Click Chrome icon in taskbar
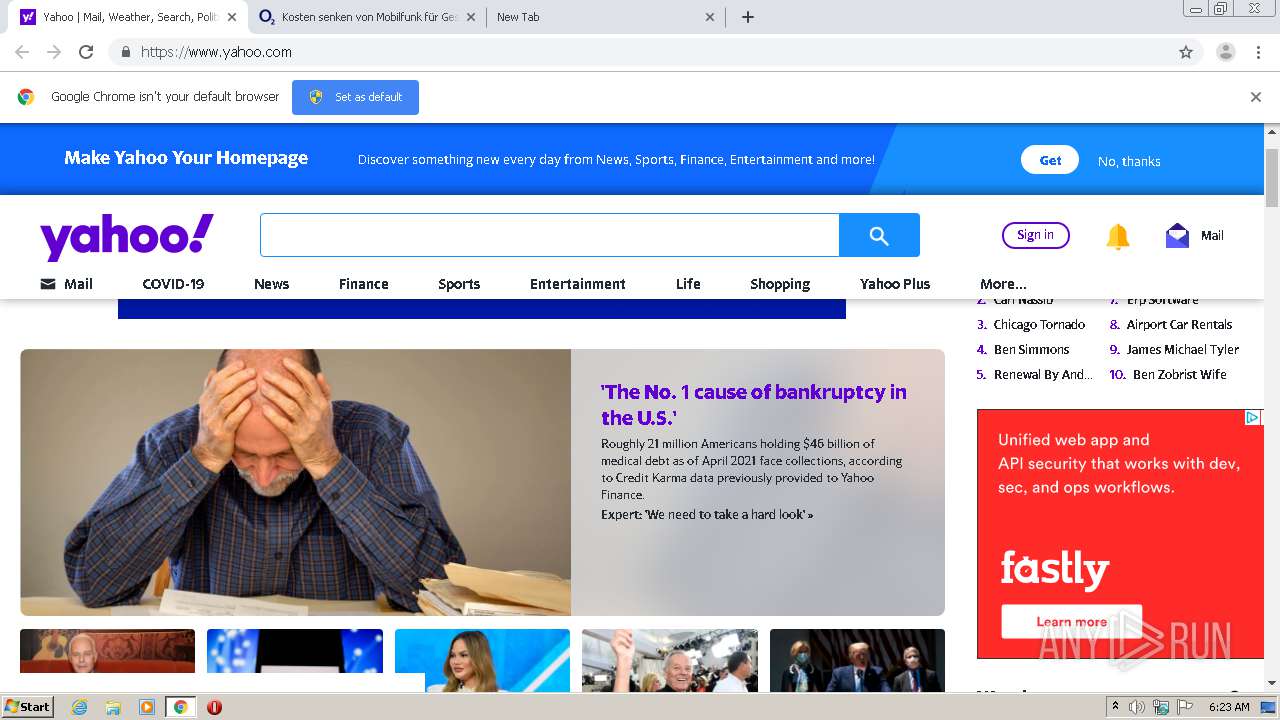The image size is (1280, 720). click(x=180, y=707)
